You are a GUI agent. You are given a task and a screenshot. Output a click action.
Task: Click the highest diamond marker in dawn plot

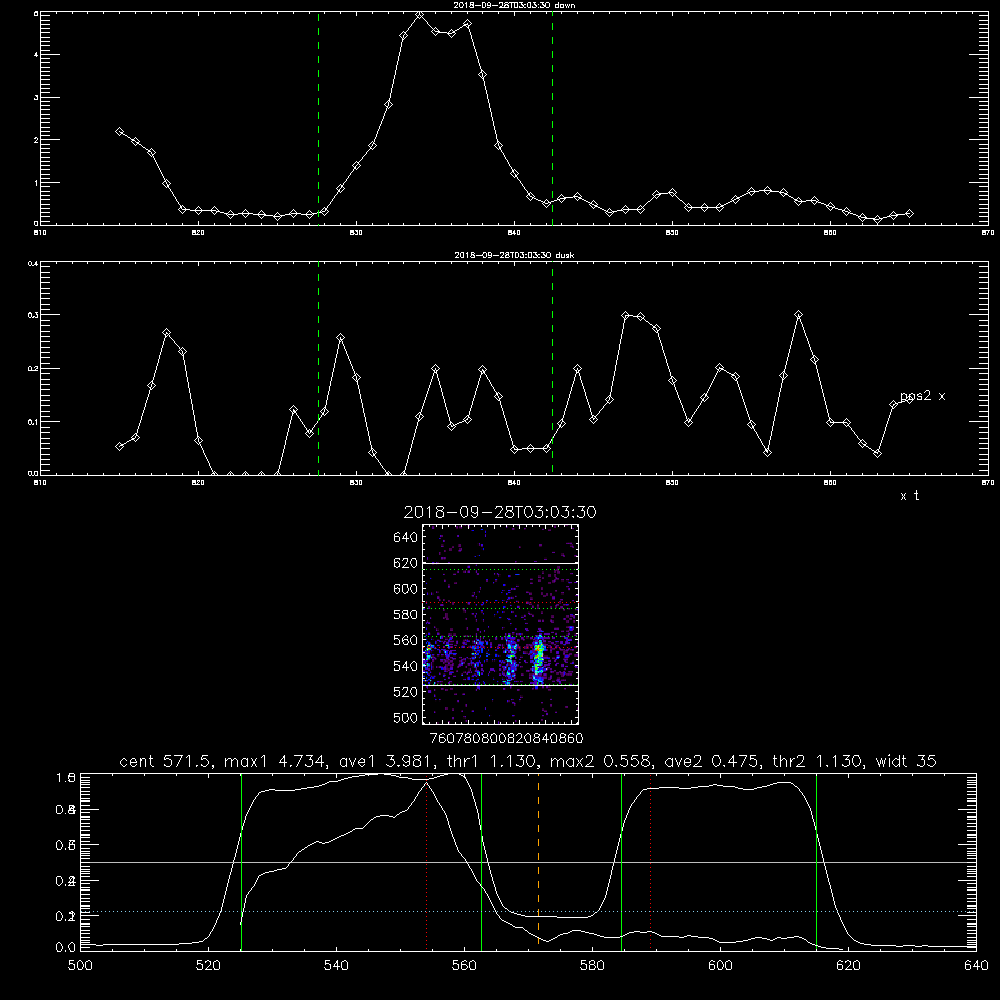(420, 15)
